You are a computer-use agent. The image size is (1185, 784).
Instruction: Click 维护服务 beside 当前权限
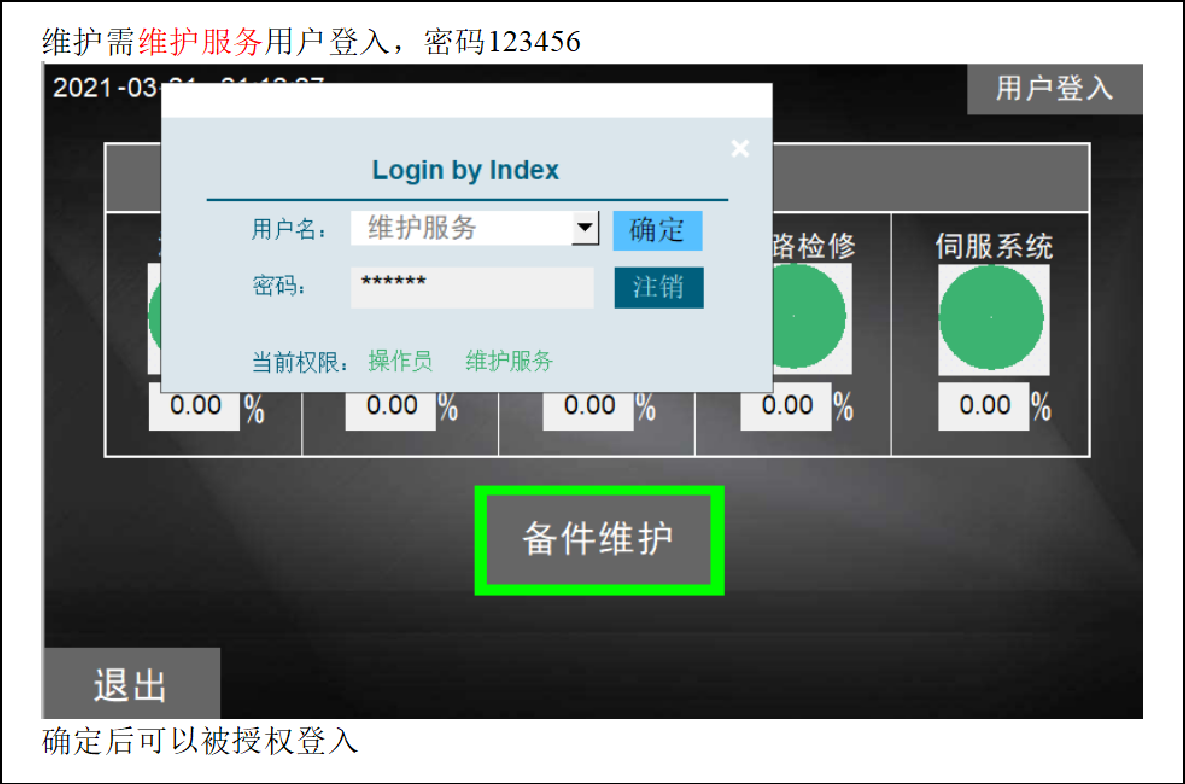pyautogui.click(x=508, y=362)
